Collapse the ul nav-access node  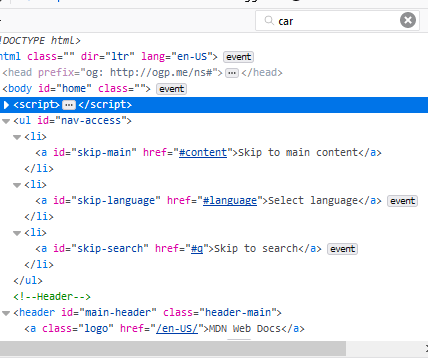click(x=6, y=121)
